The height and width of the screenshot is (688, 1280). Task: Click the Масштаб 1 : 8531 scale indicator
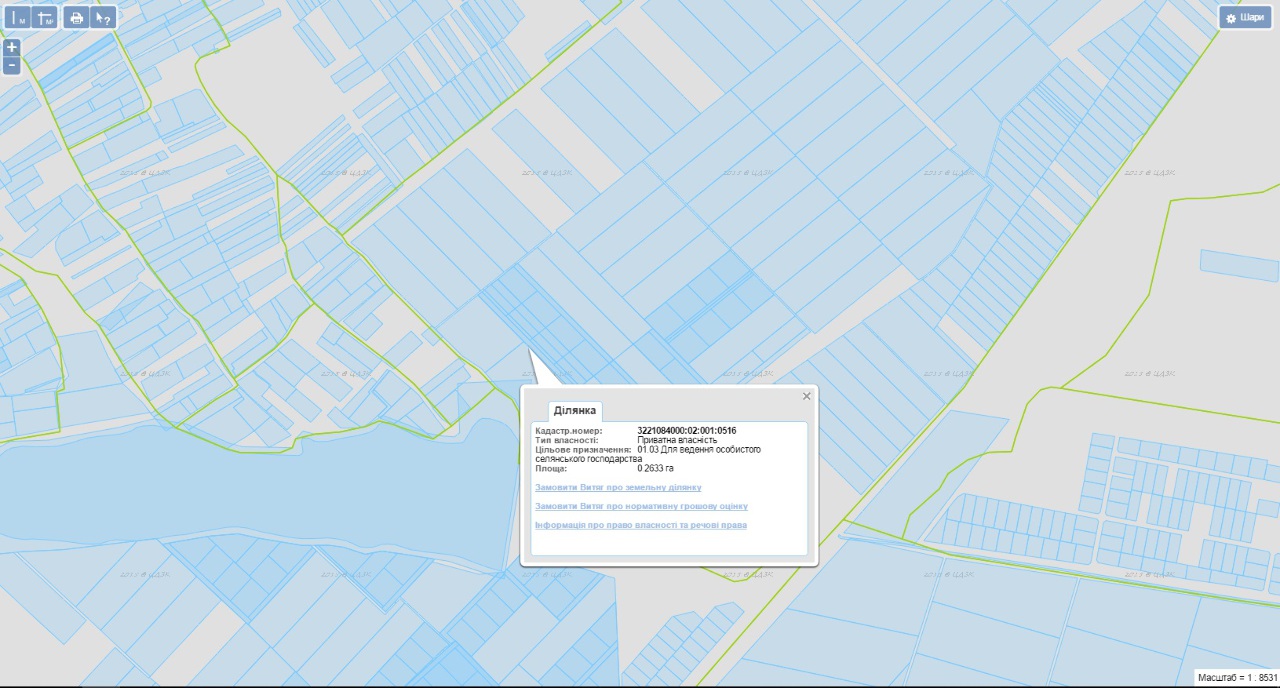(x=1237, y=678)
